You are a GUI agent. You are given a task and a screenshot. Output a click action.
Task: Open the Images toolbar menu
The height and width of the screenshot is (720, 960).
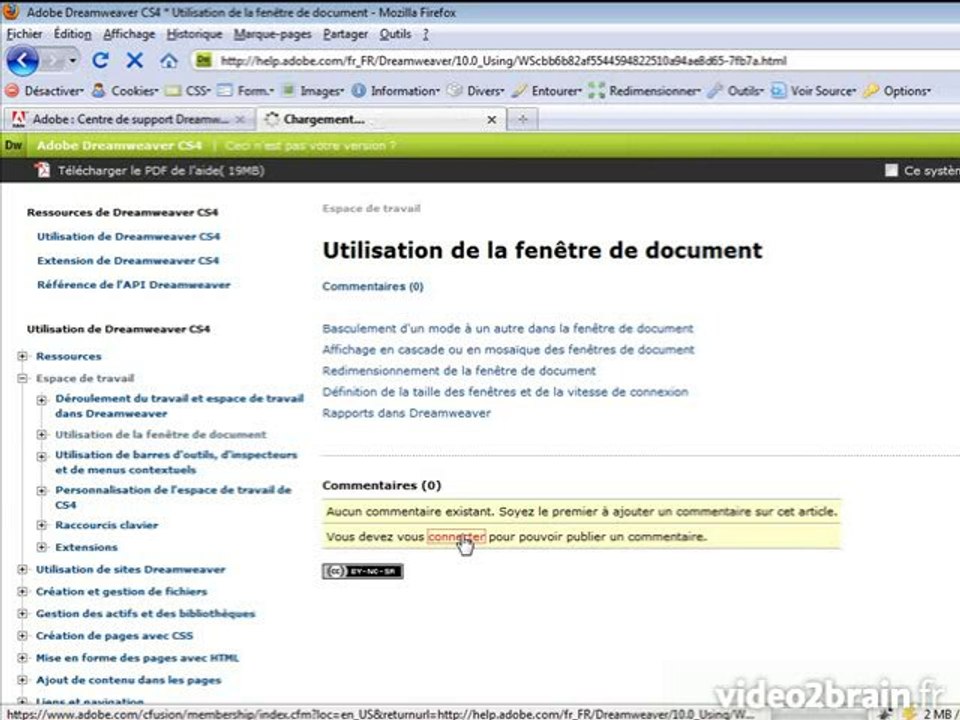313,91
